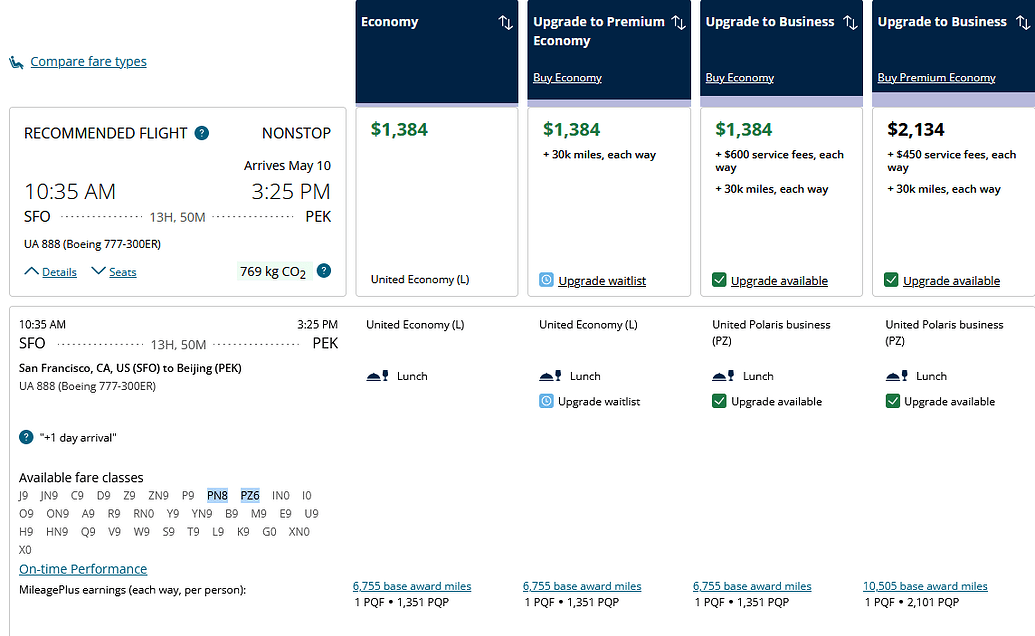Click Arrives May 10 text
1035x636 pixels.
[x=287, y=166]
